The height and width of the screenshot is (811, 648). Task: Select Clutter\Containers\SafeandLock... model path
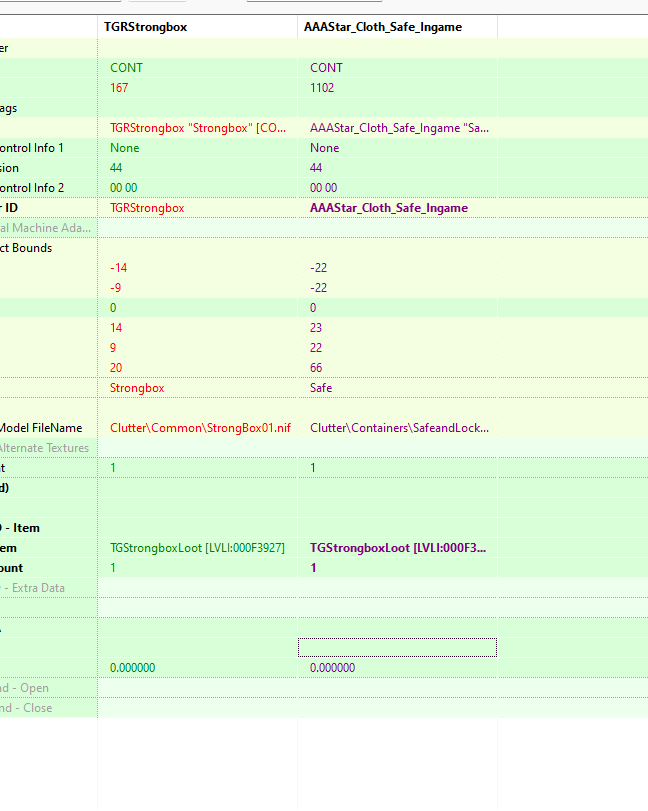(399, 428)
